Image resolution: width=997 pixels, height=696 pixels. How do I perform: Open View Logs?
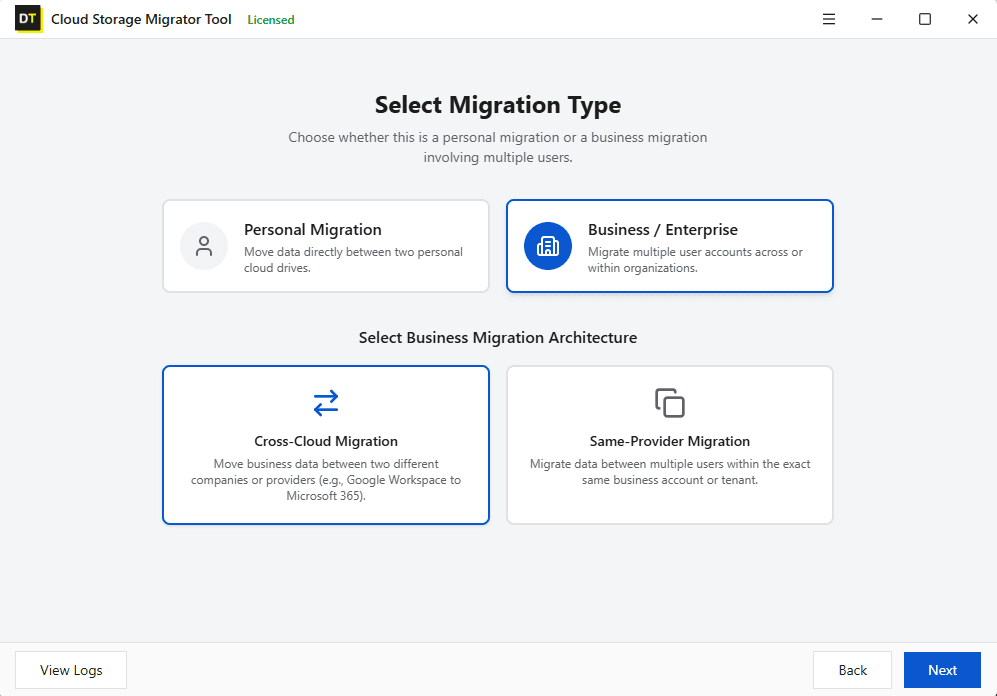pyautogui.click(x=71, y=670)
